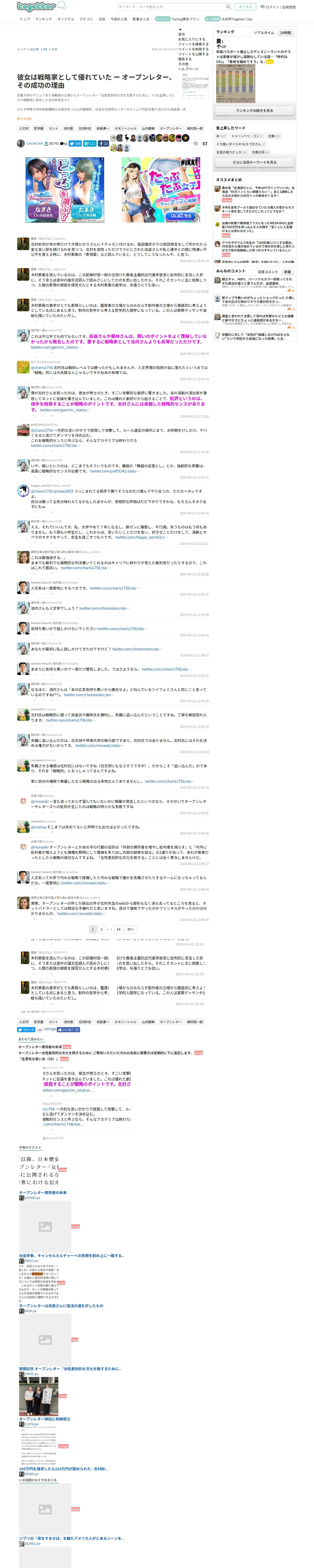Switch to the 24時間 ranking tab
Image resolution: width=314 pixels, height=1568 pixels.
(x=285, y=33)
